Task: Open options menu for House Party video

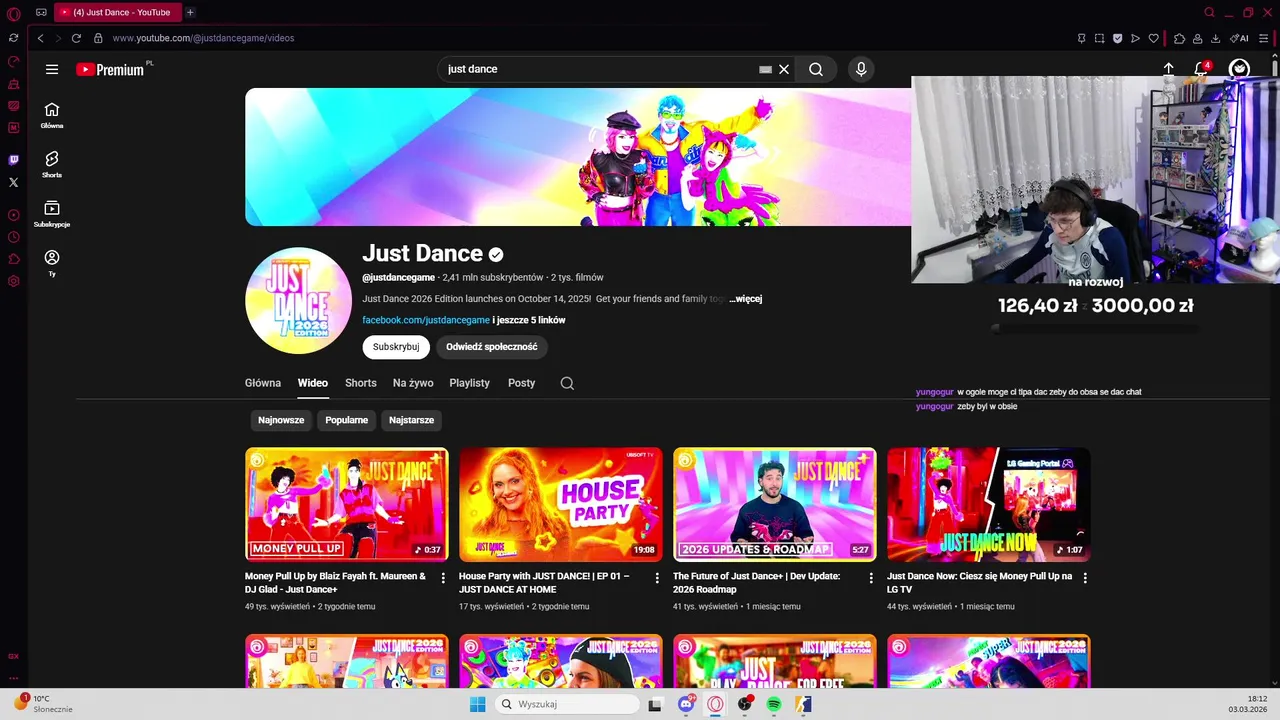Action: coord(657,578)
